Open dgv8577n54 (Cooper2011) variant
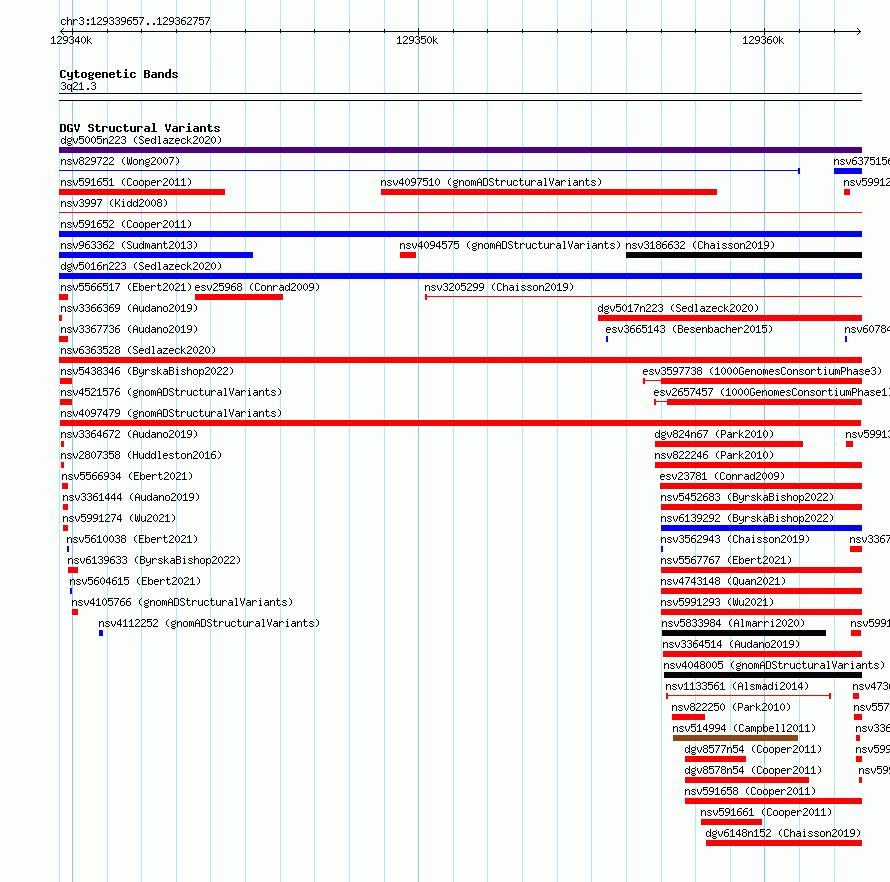Viewport: 890px width, 882px height. coord(753,749)
